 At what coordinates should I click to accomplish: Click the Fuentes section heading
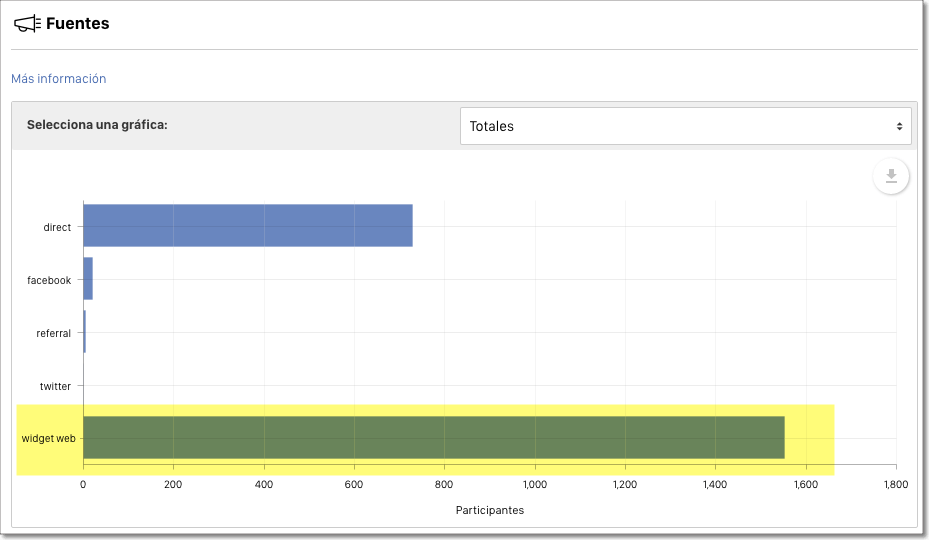[x=77, y=23]
